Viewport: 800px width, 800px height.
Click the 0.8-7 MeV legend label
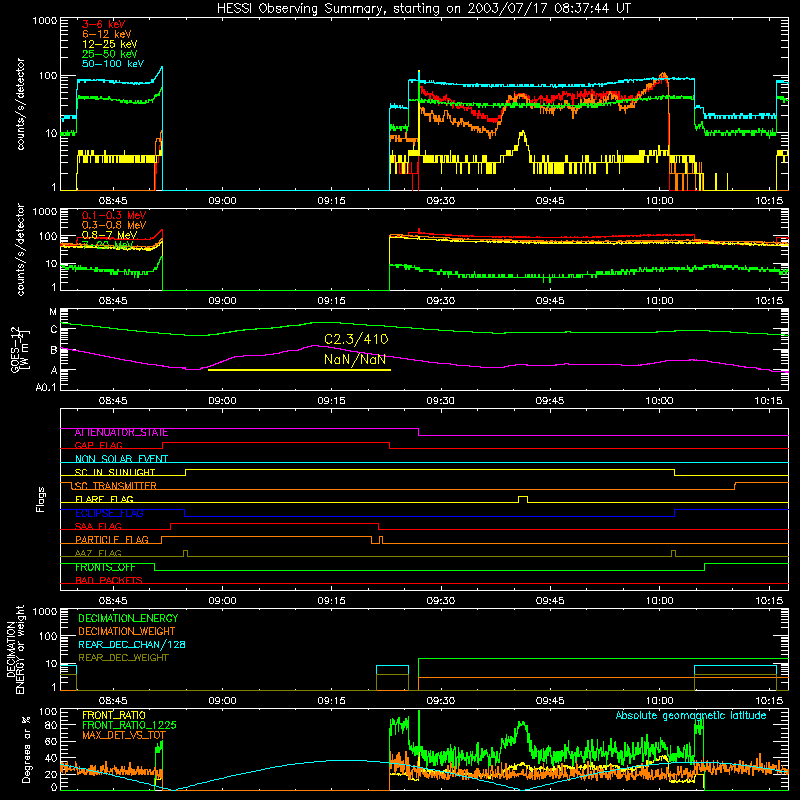(109, 235)
